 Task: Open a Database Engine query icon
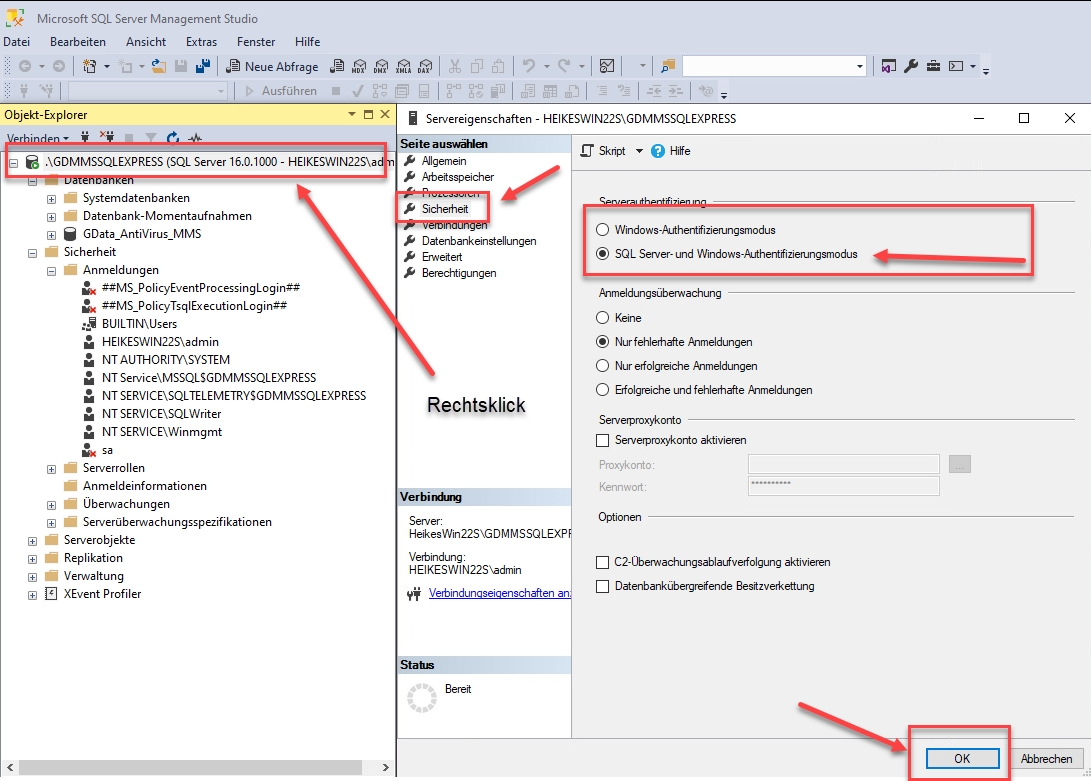pyautogui.click(x=337, y=66)
